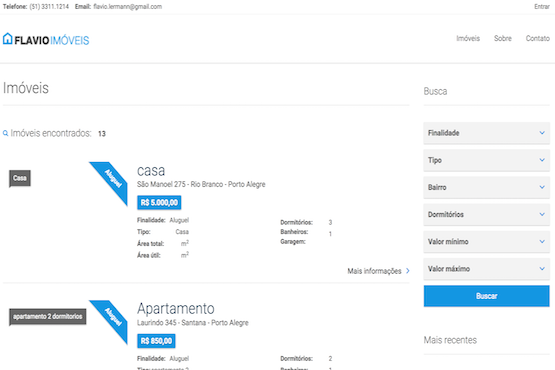Open the Tipo dropdown

(486, 160)
